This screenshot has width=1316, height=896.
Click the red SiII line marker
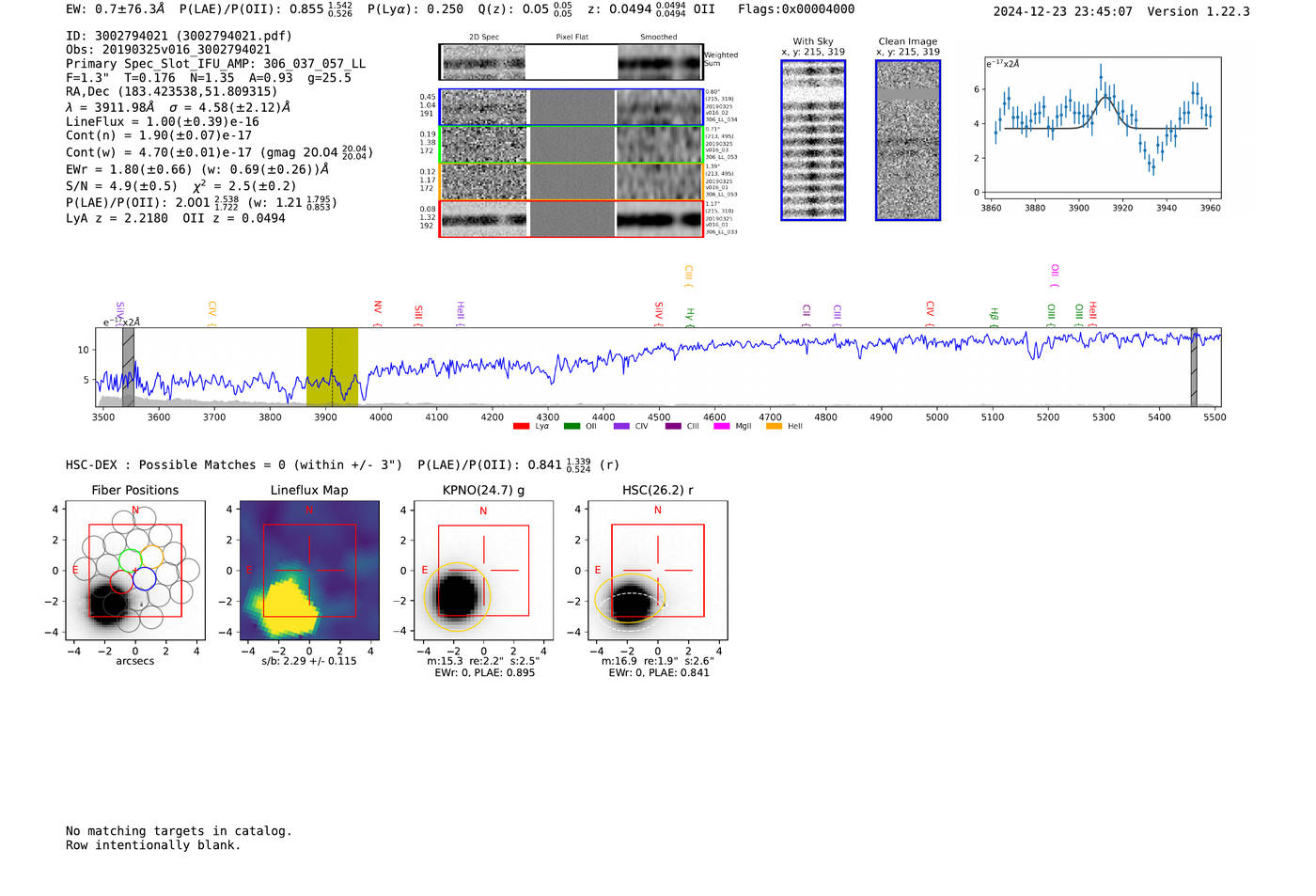(x=419, y=315)
